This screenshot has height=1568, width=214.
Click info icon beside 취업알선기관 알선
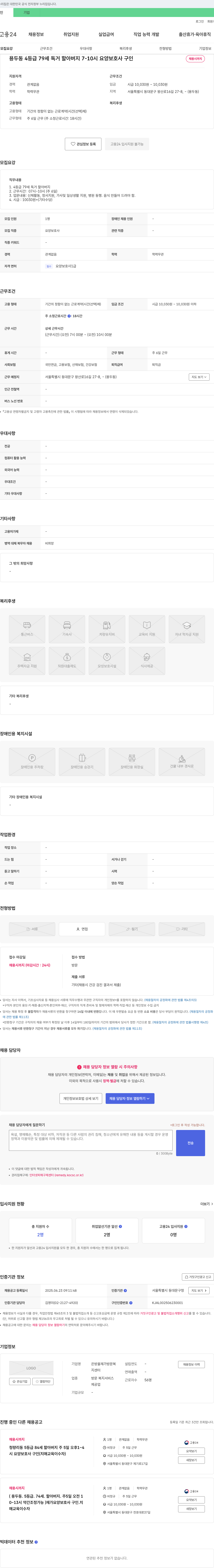(x=120, y=1226)
